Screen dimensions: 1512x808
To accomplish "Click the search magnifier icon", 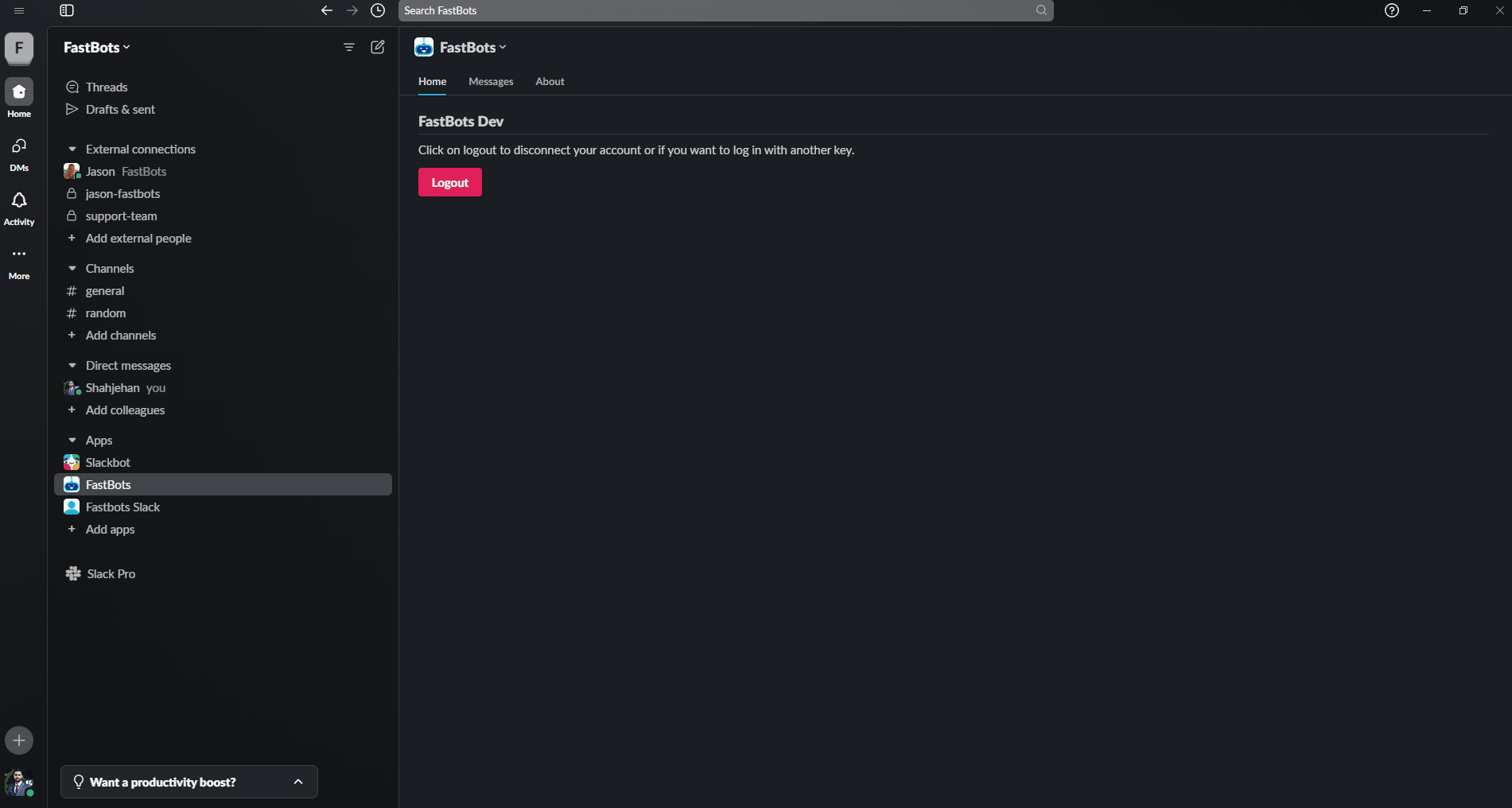I will pos(1041,10).
